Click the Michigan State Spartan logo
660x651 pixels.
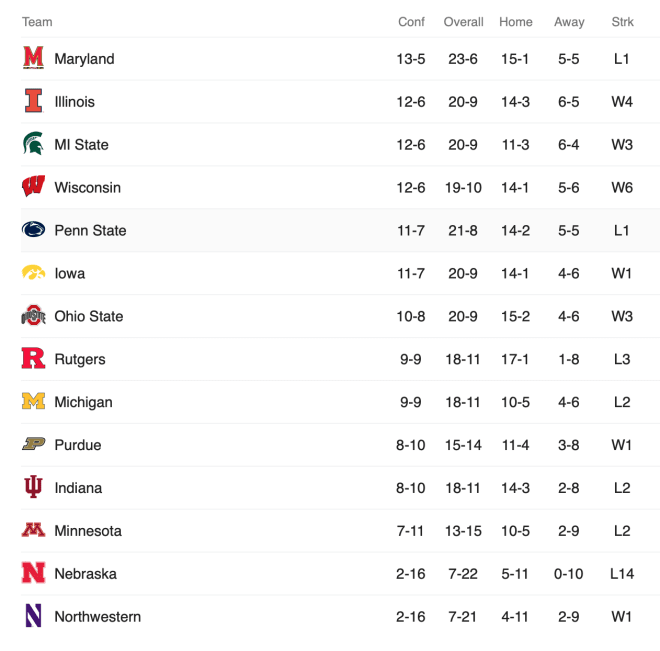pos(33,143)
